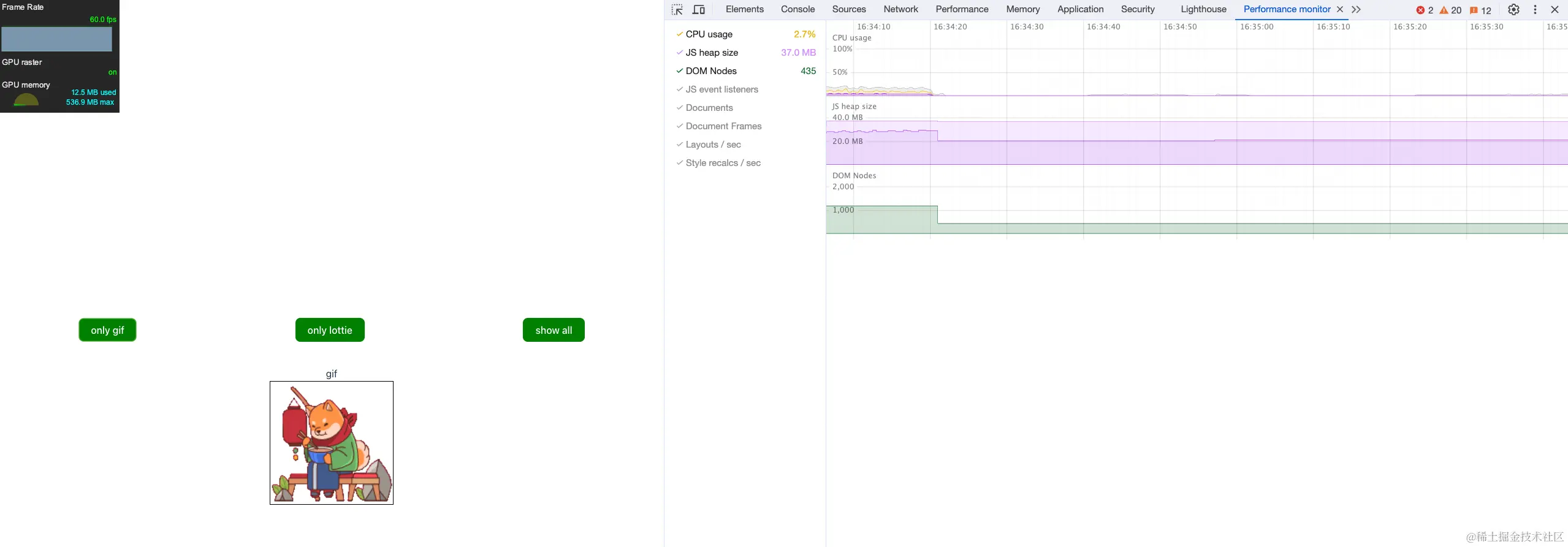1568x547 pixels.
Task: Click the CPU usage chart area
Action: coord(1197,66)
